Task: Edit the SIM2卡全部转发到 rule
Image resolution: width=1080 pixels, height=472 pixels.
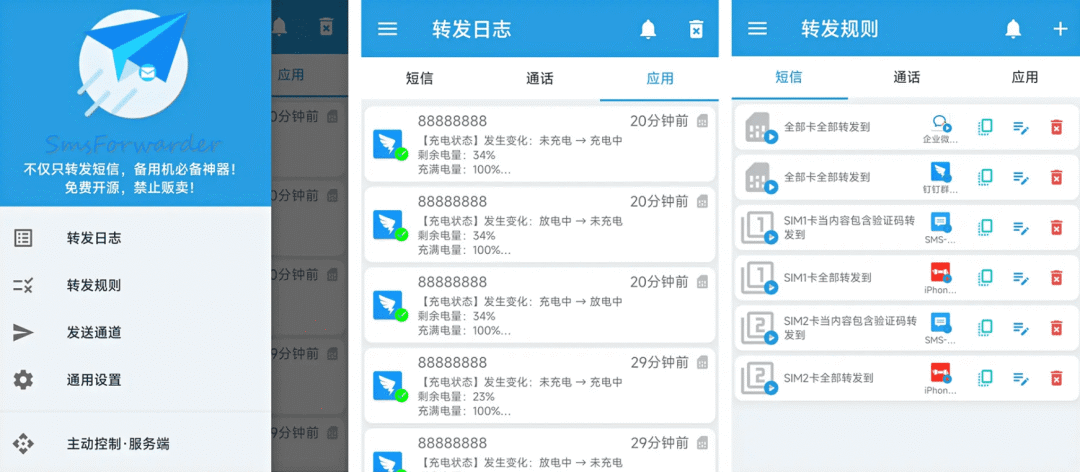Action: click(x=1021, y=379)
